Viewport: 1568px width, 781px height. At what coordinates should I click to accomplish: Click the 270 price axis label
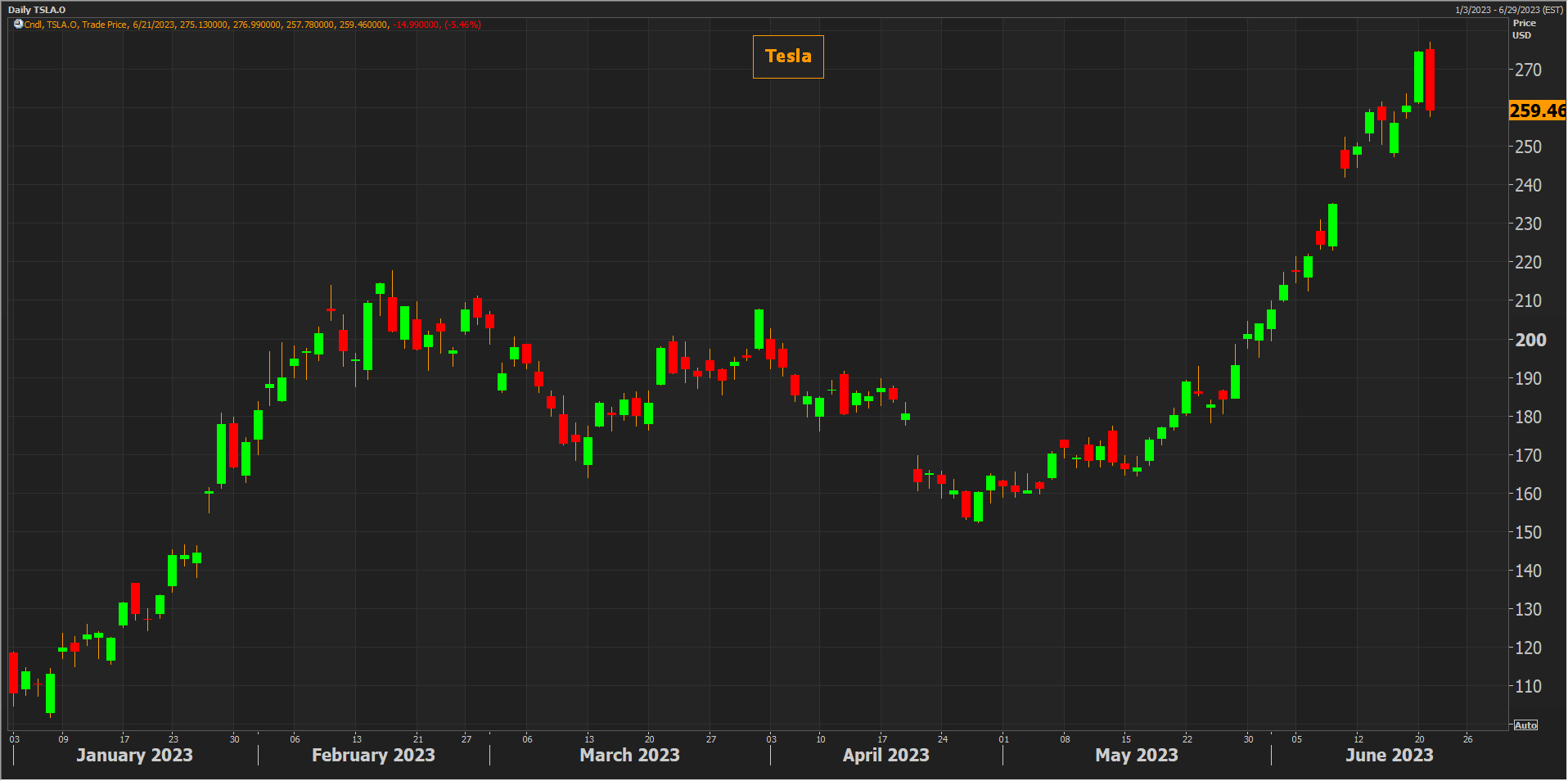pos(1527,70)
